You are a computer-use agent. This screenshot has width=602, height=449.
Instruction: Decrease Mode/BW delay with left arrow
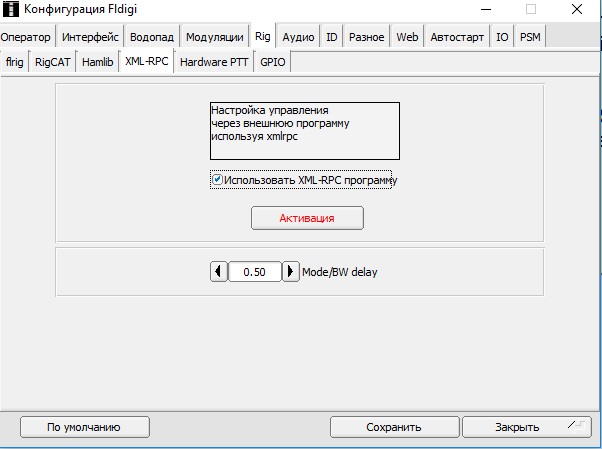coord(218,271)
